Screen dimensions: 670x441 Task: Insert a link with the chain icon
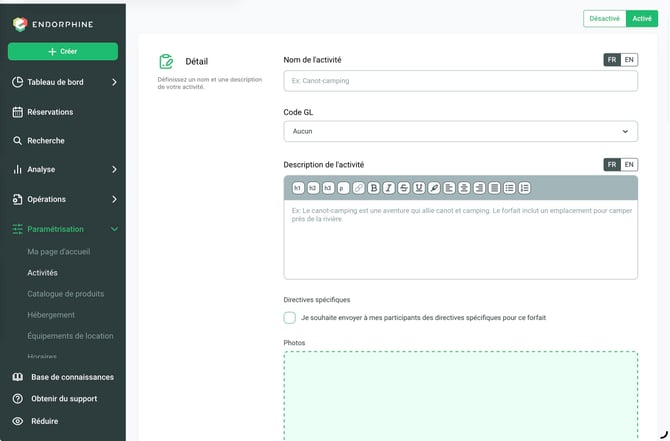pos(359,188)
